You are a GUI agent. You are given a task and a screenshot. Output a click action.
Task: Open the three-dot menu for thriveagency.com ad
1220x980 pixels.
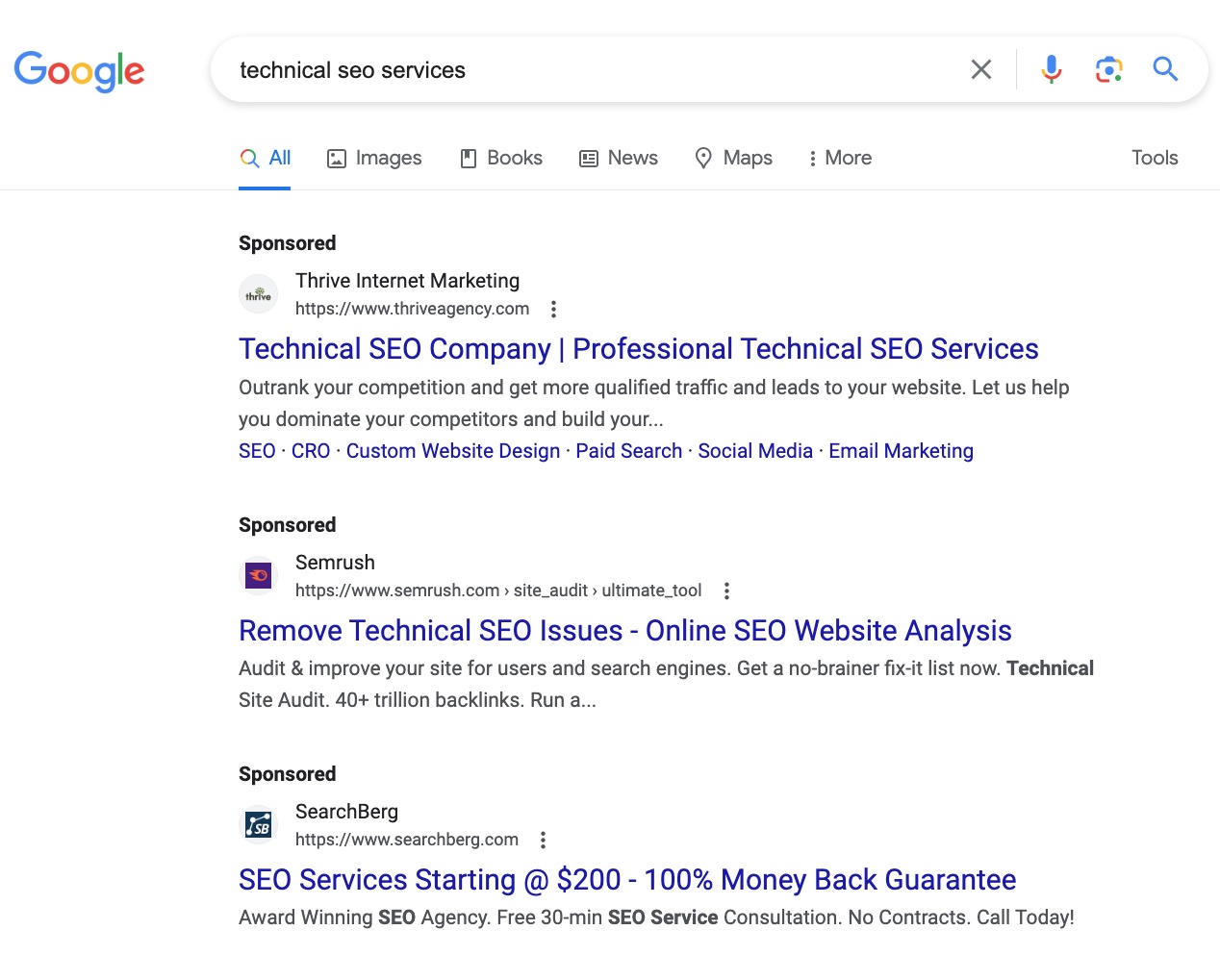coord(553,309)
